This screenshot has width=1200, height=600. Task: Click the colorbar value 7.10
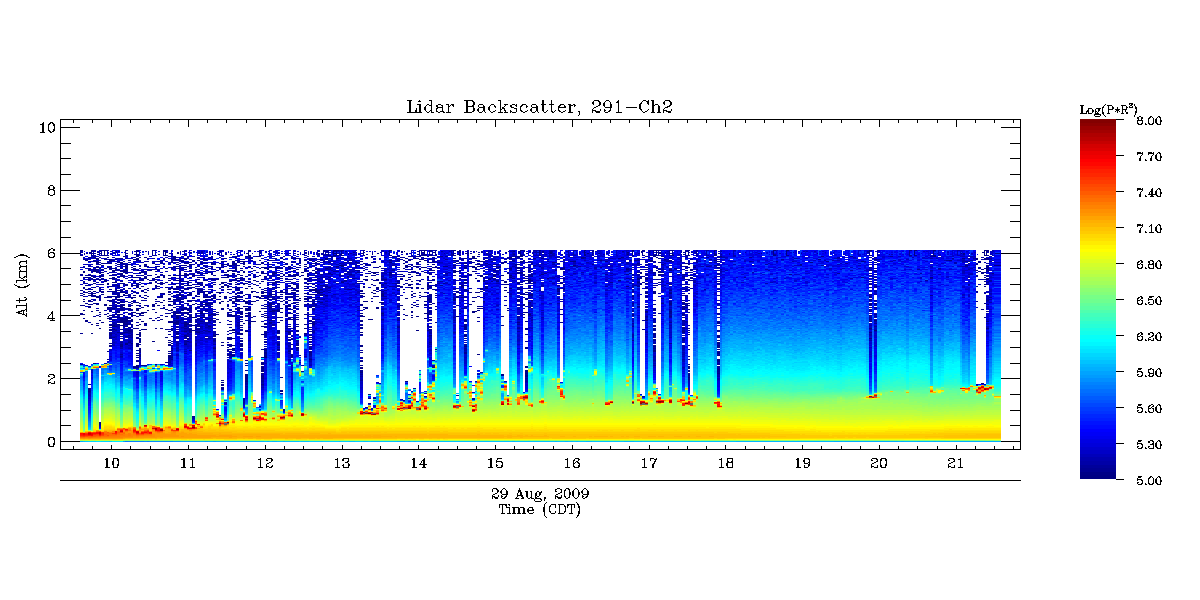1149,229
